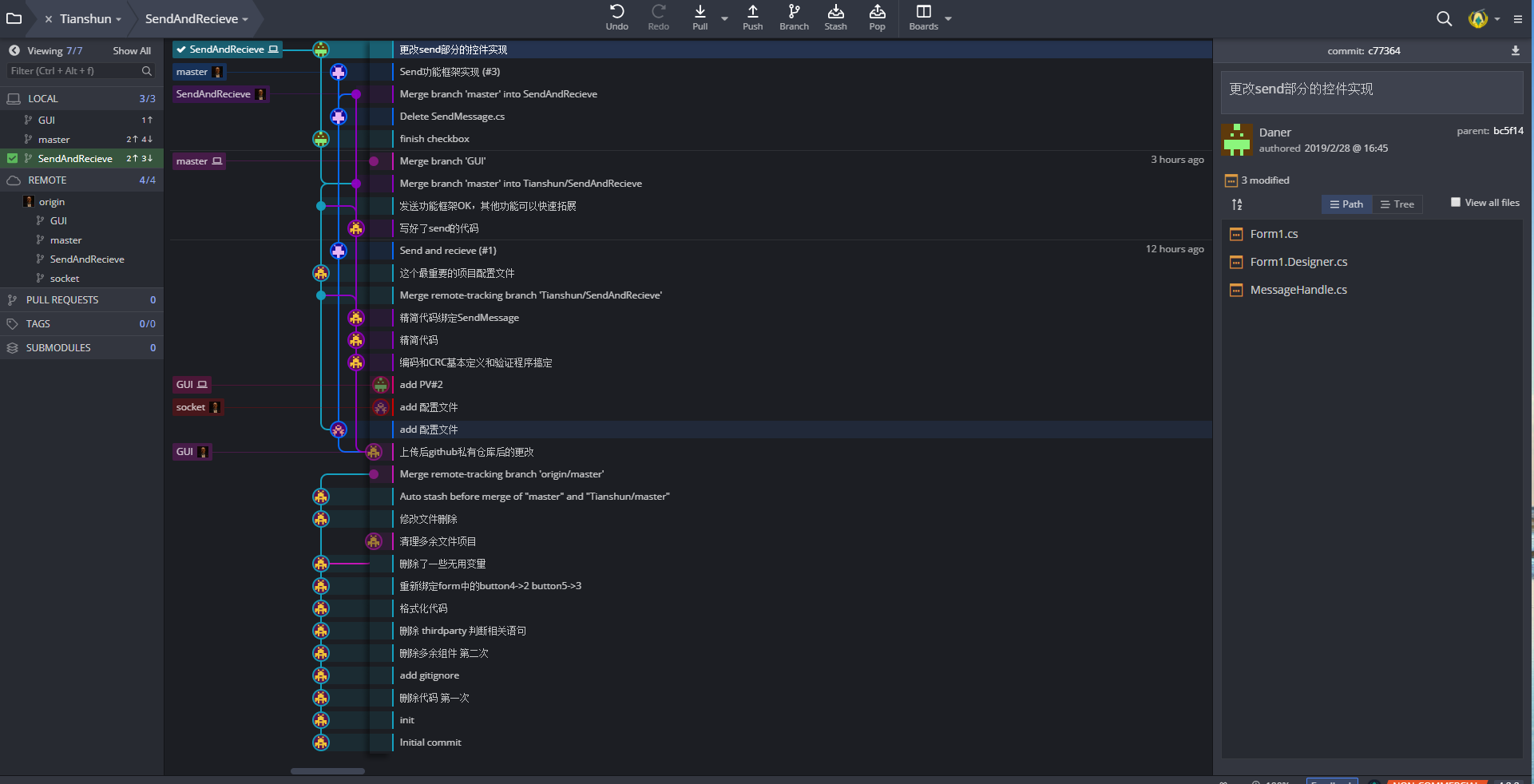Open the Pull options dropdown arrow
The image size is (1534, 784).
tap(724, 18)
